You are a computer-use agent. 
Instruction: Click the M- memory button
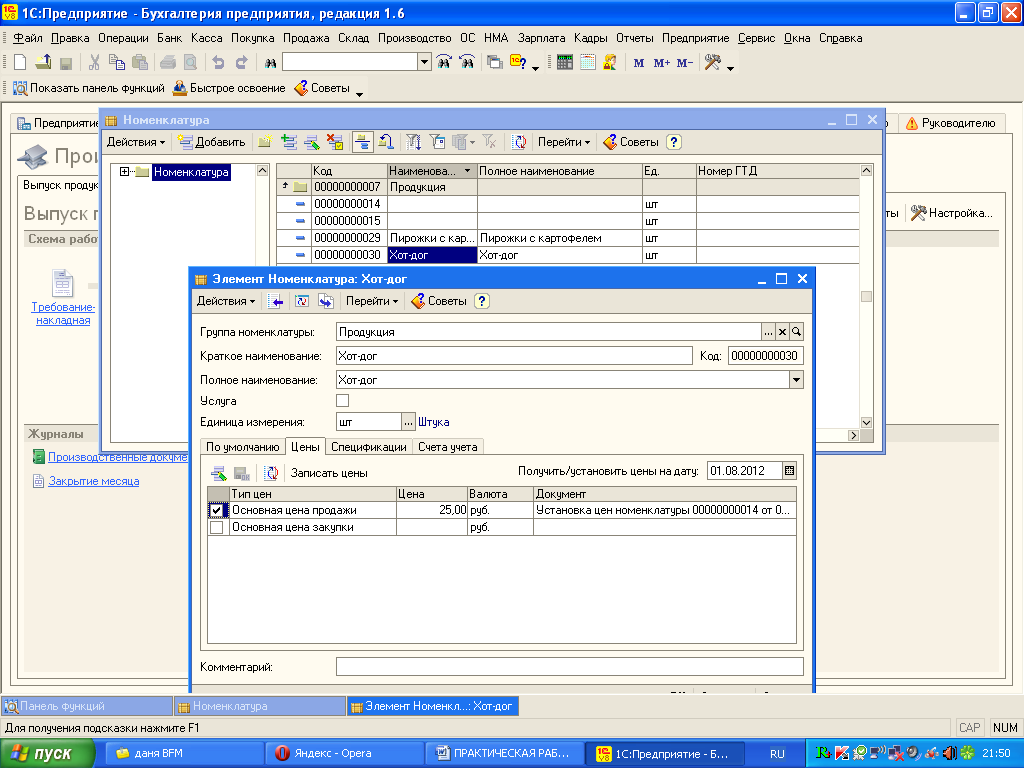[684, 63]
